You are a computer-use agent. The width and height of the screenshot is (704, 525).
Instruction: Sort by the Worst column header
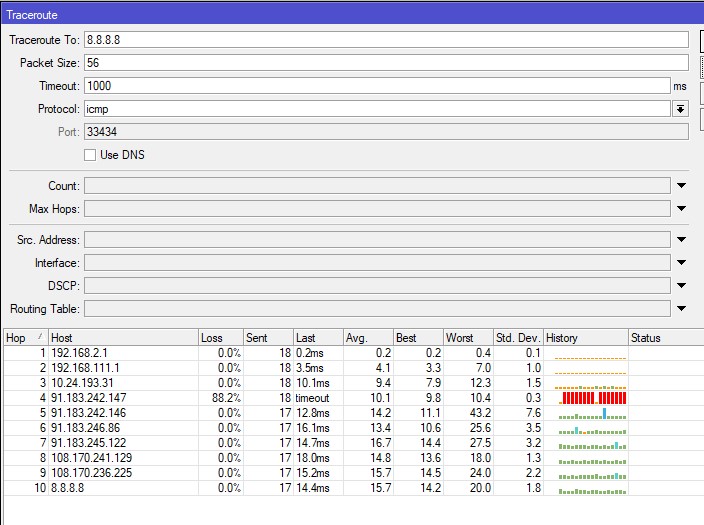coord(468,338)
